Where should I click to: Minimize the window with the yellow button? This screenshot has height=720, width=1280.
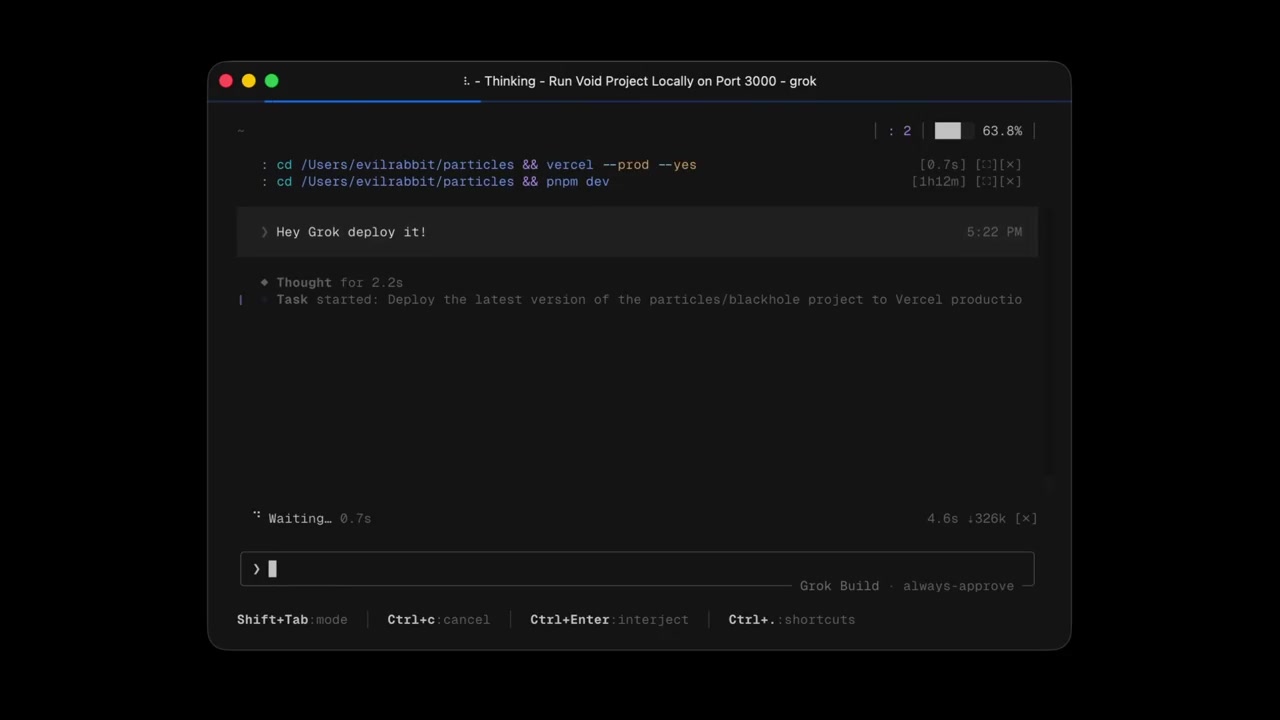249,81
